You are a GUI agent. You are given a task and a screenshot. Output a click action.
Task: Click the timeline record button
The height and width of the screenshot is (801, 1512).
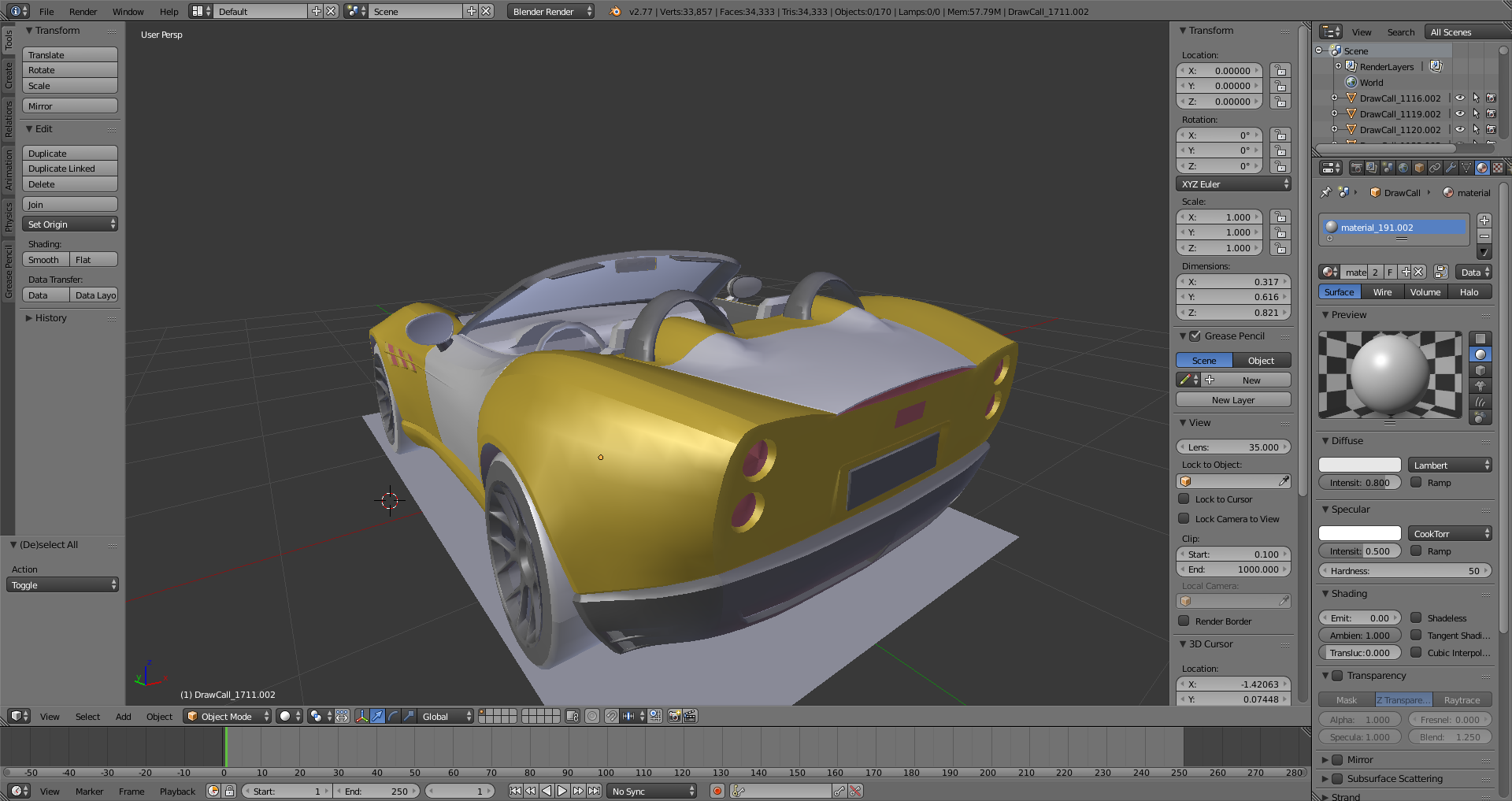coord(717,791)
